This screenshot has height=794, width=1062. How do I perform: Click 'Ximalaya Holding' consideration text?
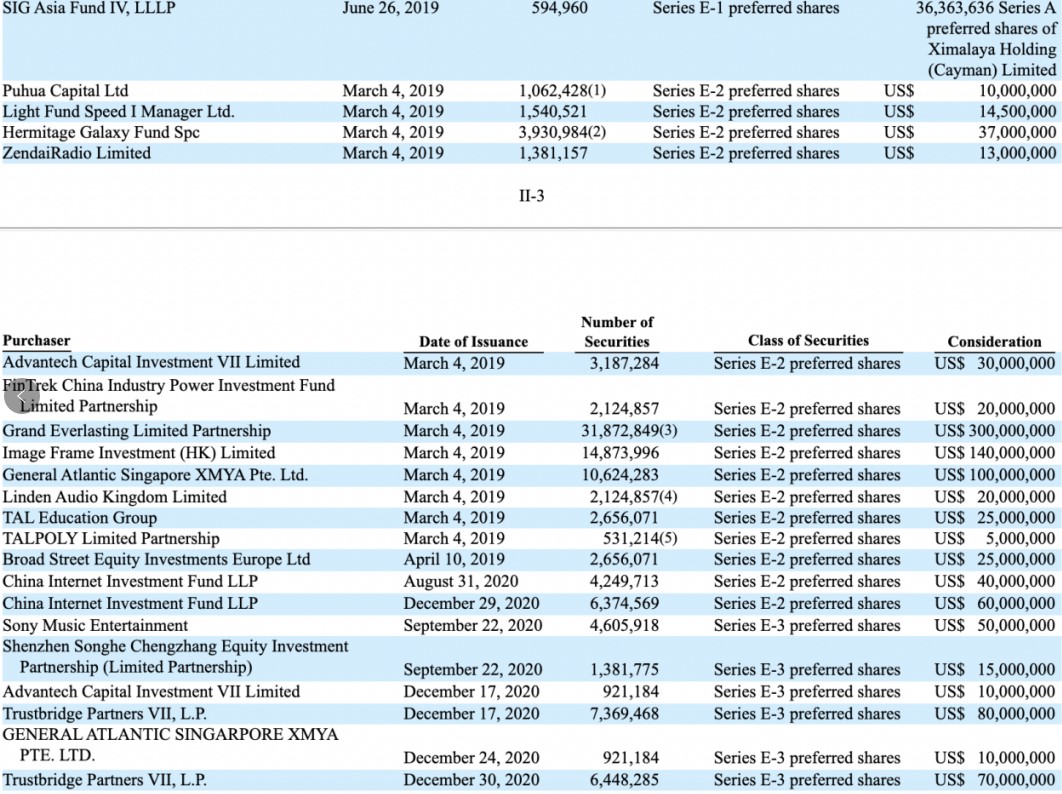tap(992, 49)
